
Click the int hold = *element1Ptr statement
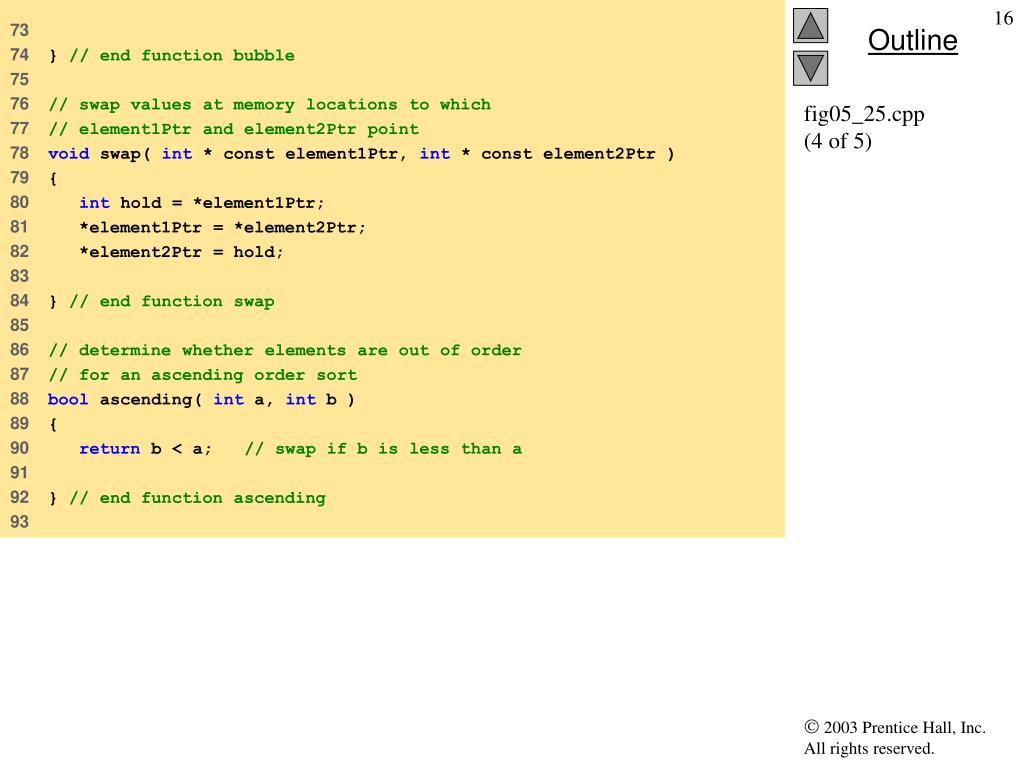click(x=202, y=203)
